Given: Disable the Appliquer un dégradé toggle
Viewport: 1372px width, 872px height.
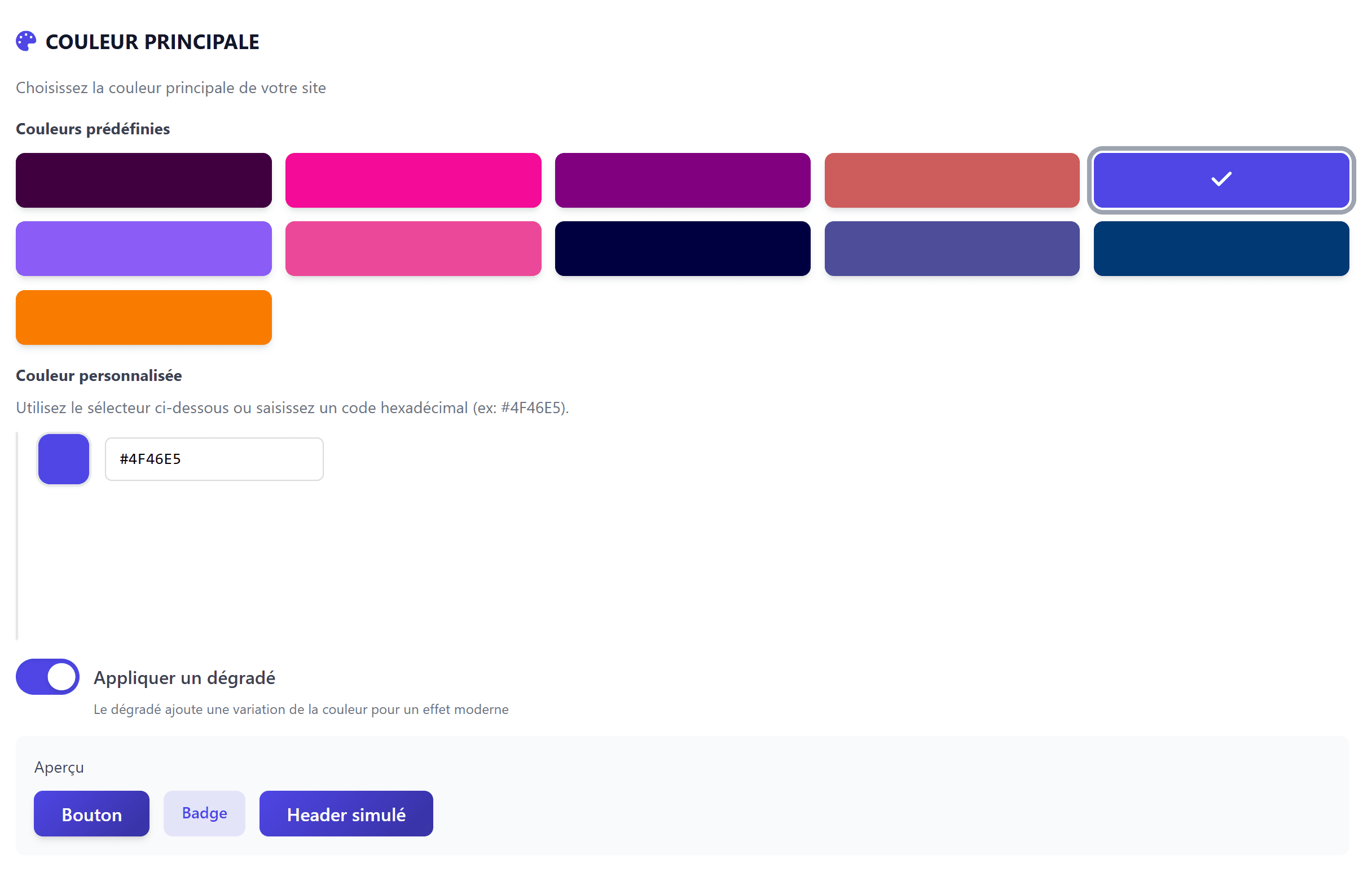Looking at the screenshot, I should tap(47, 677).
